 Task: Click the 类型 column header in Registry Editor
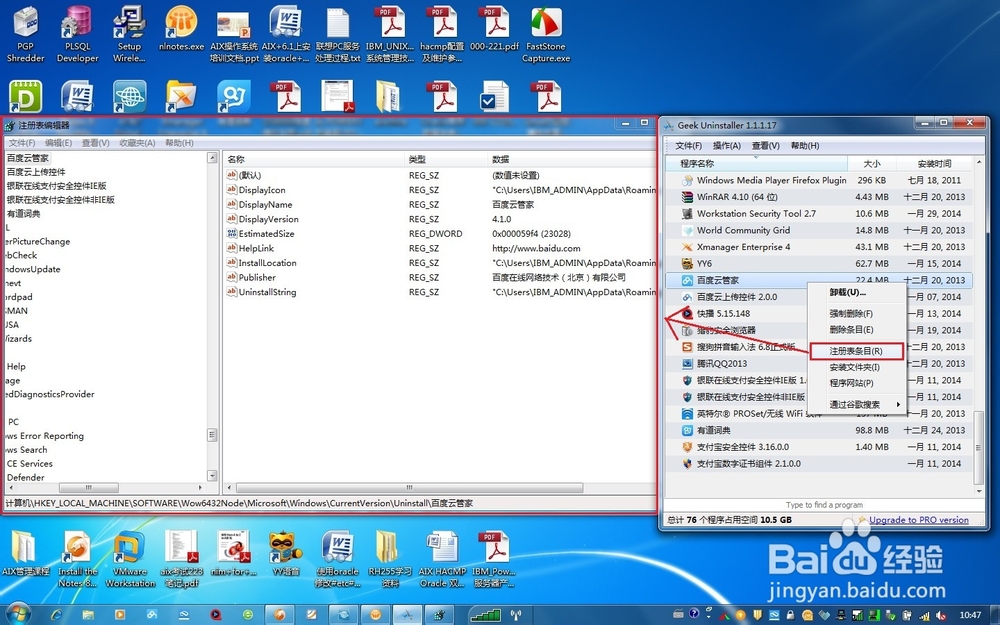click(x=446, y=159)
